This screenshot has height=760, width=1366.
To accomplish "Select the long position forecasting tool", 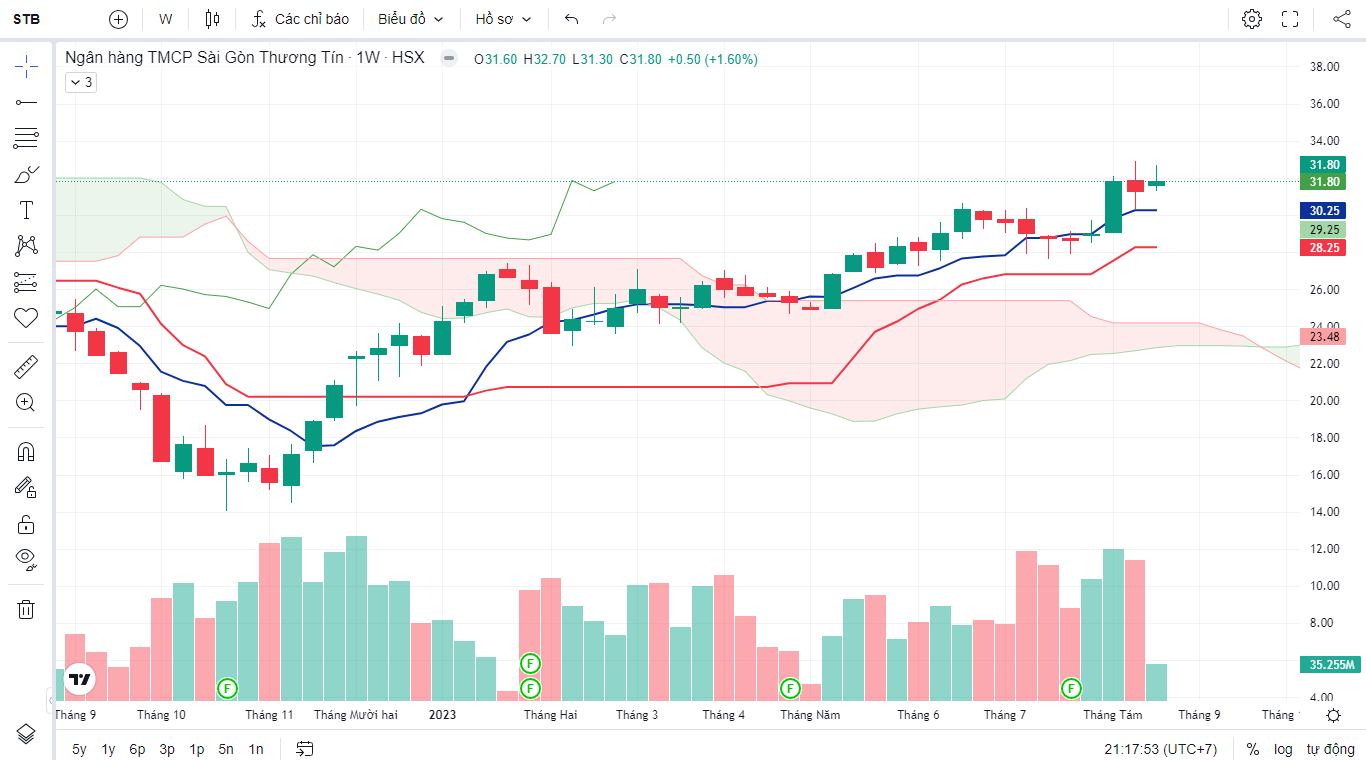I will pyautogui.click(x=26, y=282).
